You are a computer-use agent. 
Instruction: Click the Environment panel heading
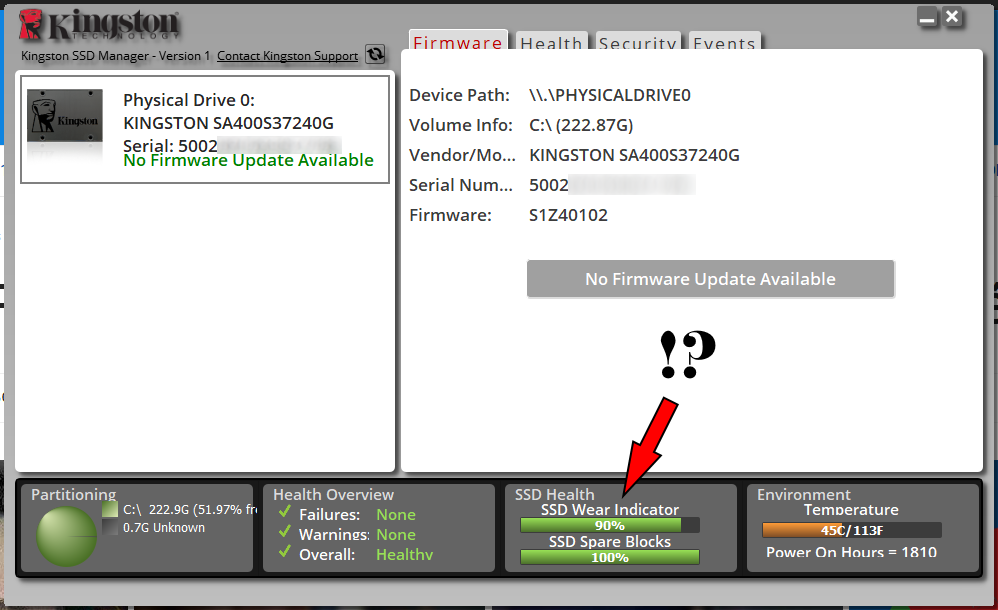pyautogui.click(x=803, y=495)
